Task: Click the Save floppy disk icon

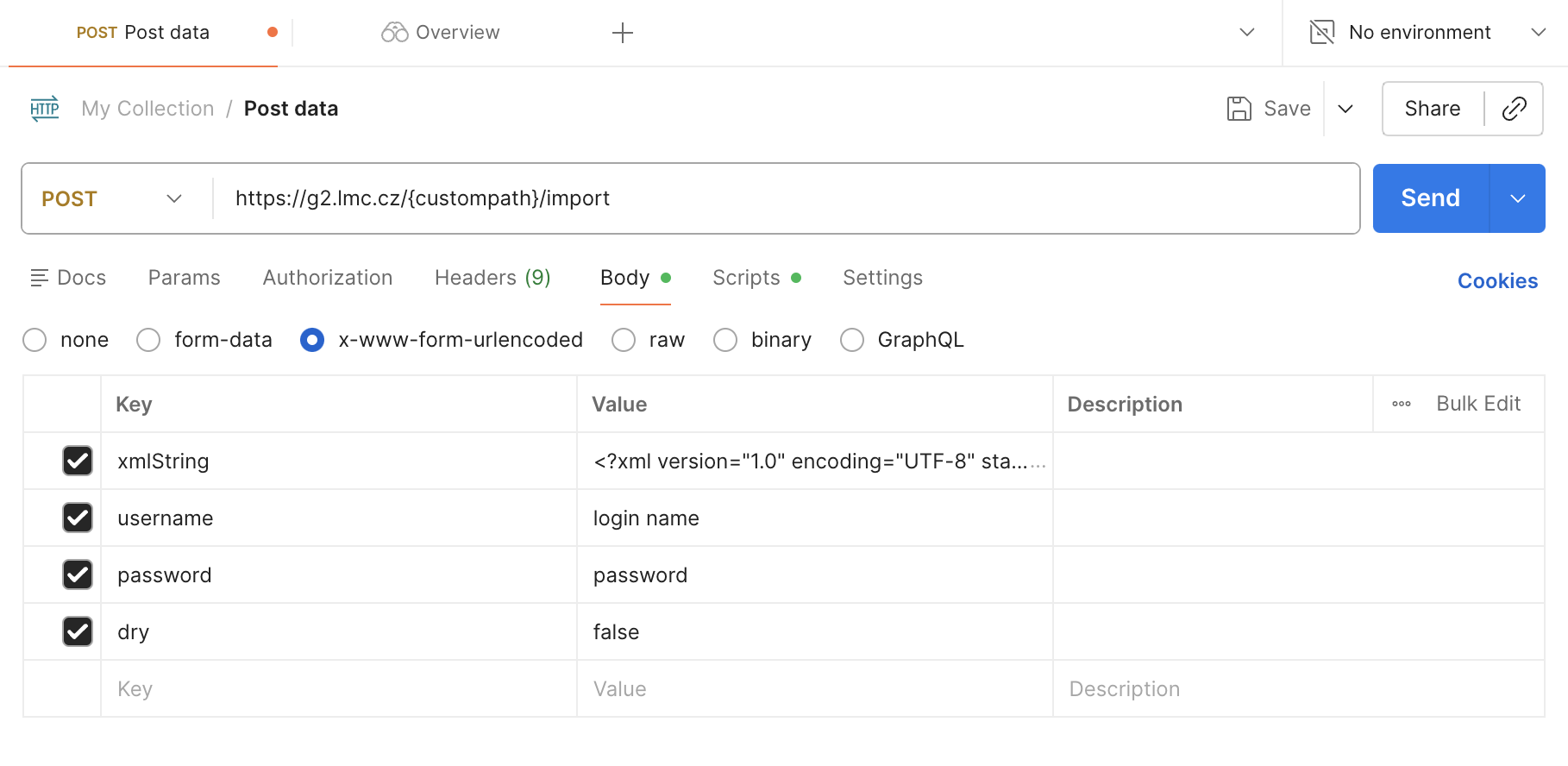Action: point(1239,109)
